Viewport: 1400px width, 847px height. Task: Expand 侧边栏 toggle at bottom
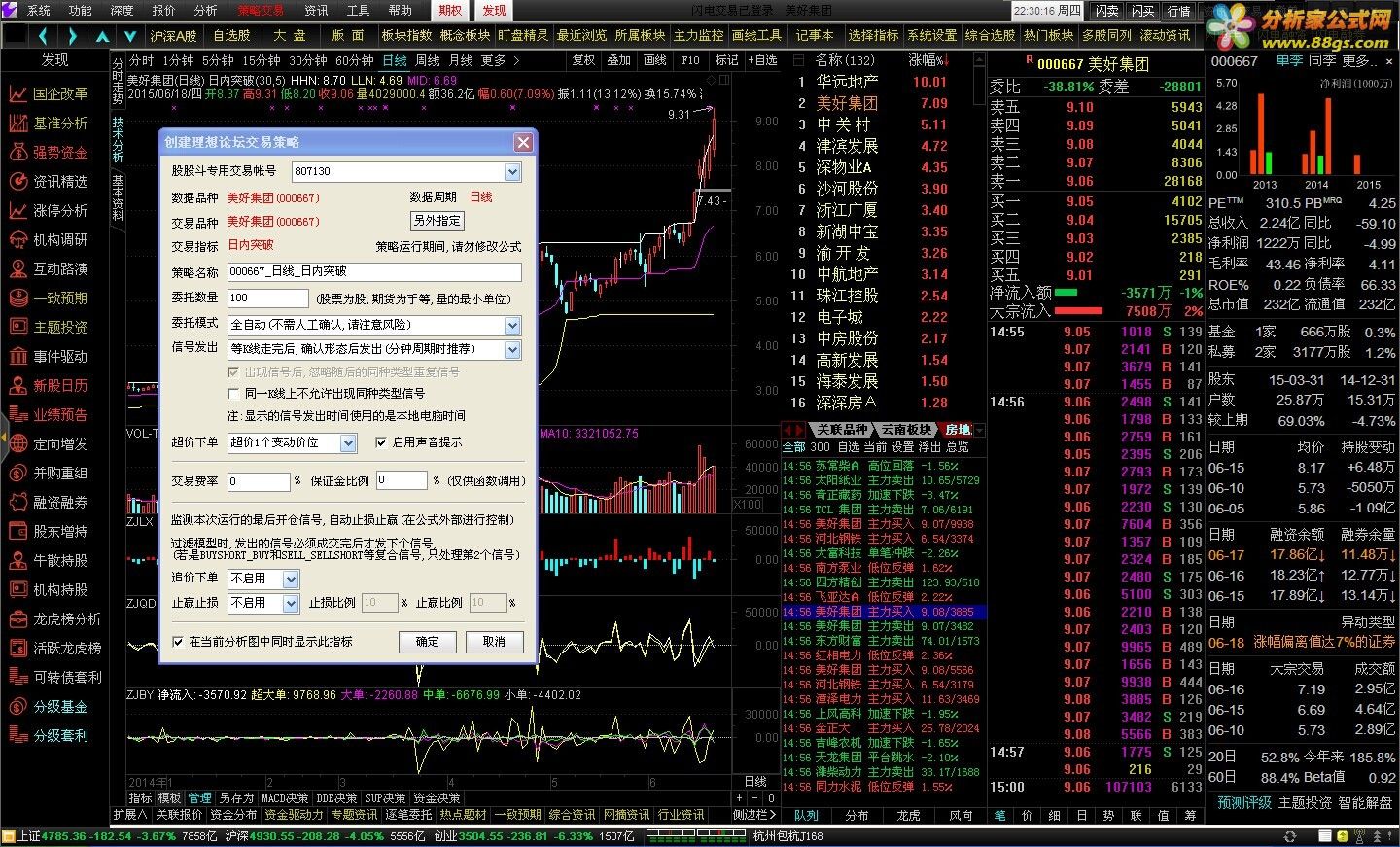click(755, 814)
